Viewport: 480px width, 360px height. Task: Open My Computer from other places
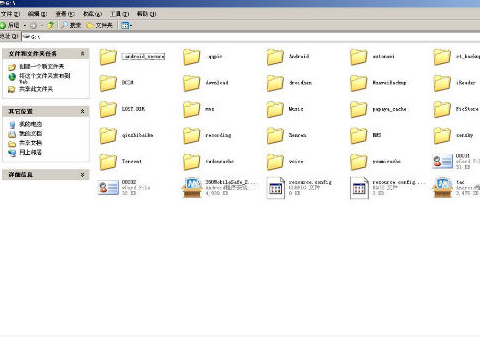pos(30,124)
